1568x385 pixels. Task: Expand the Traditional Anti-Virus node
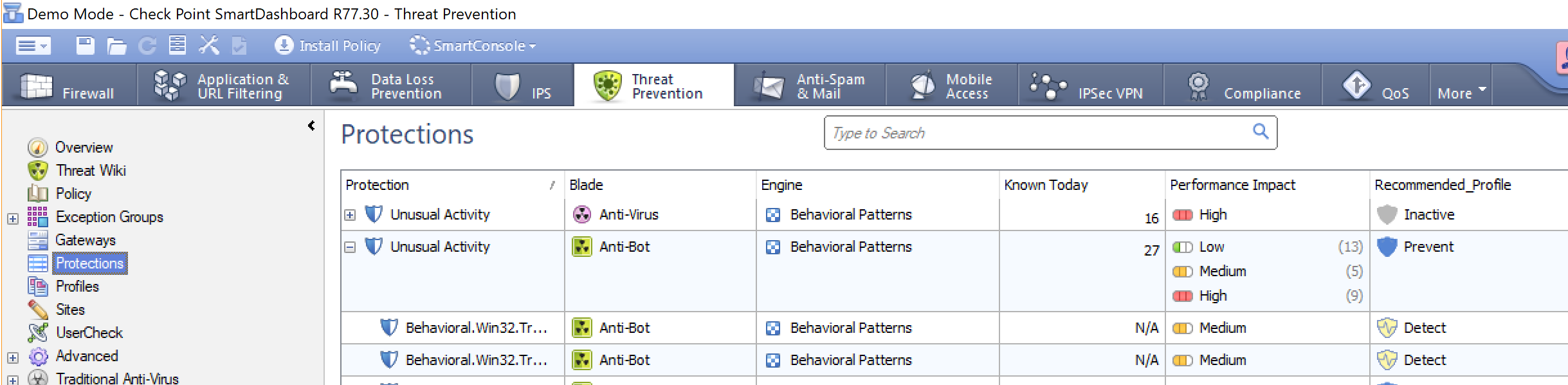(13, 380)
